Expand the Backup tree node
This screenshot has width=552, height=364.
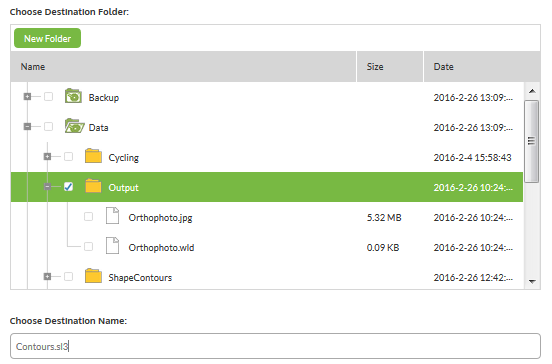[x=27, y=96]
